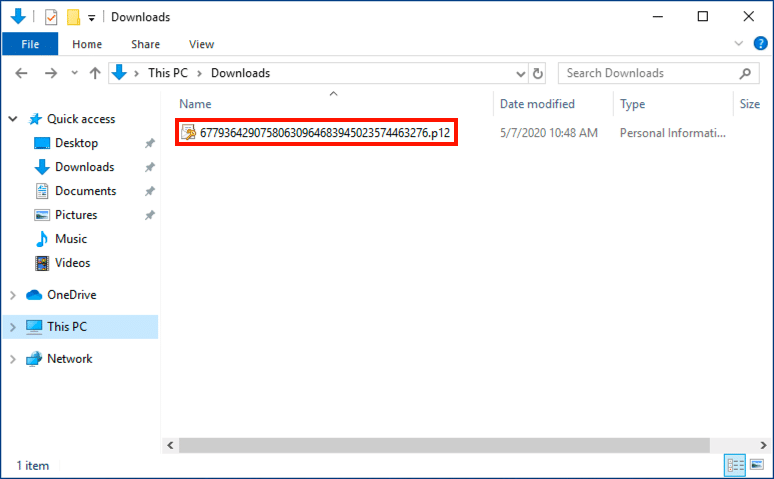This screenshot has width=774, height=479.
Task: Switch to the Share ribbon tab
Action: click(145, 44)
